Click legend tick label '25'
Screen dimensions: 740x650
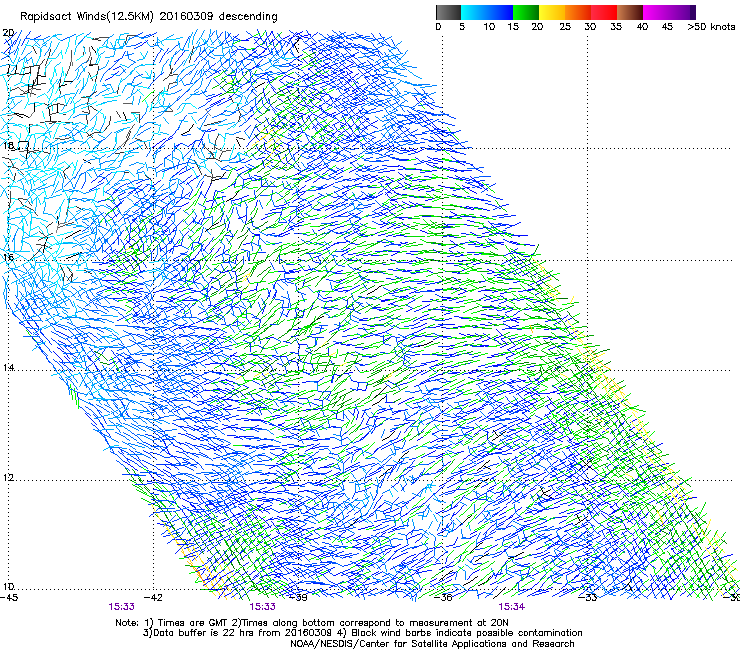pos(565,27)
